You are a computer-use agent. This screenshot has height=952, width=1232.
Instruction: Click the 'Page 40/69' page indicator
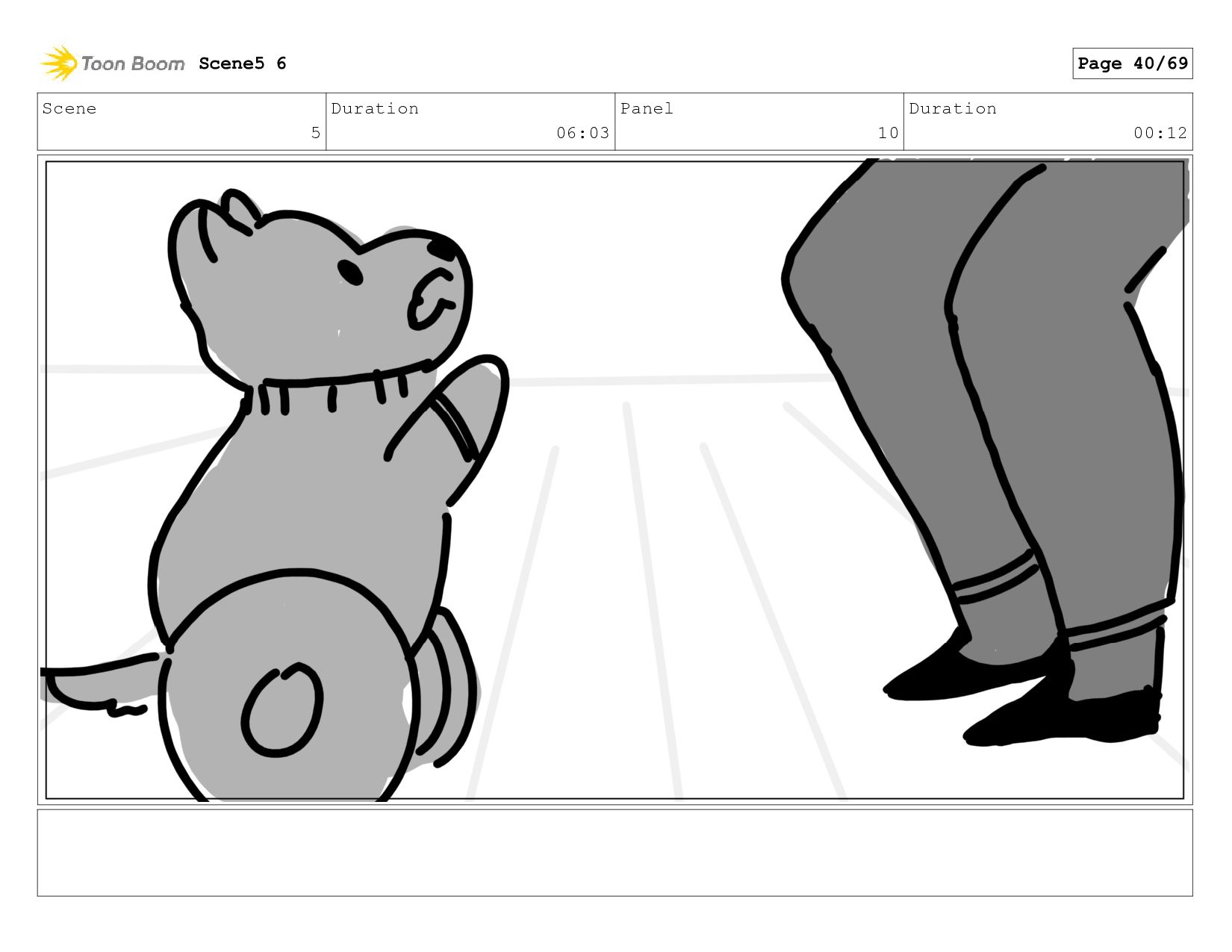pyautogui.click(x=1132, y=63)
